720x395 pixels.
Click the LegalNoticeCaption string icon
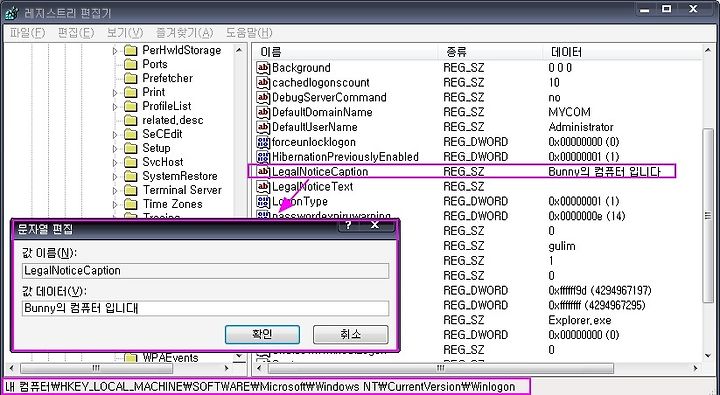coord(263,171)
